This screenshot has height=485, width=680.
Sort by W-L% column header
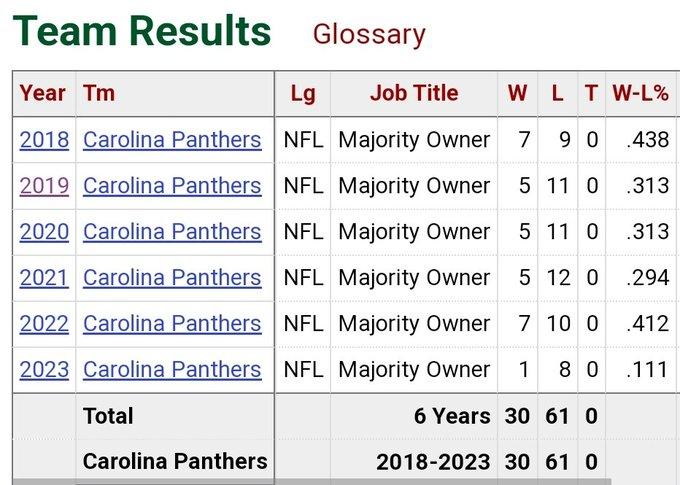[x=640, y=93]
